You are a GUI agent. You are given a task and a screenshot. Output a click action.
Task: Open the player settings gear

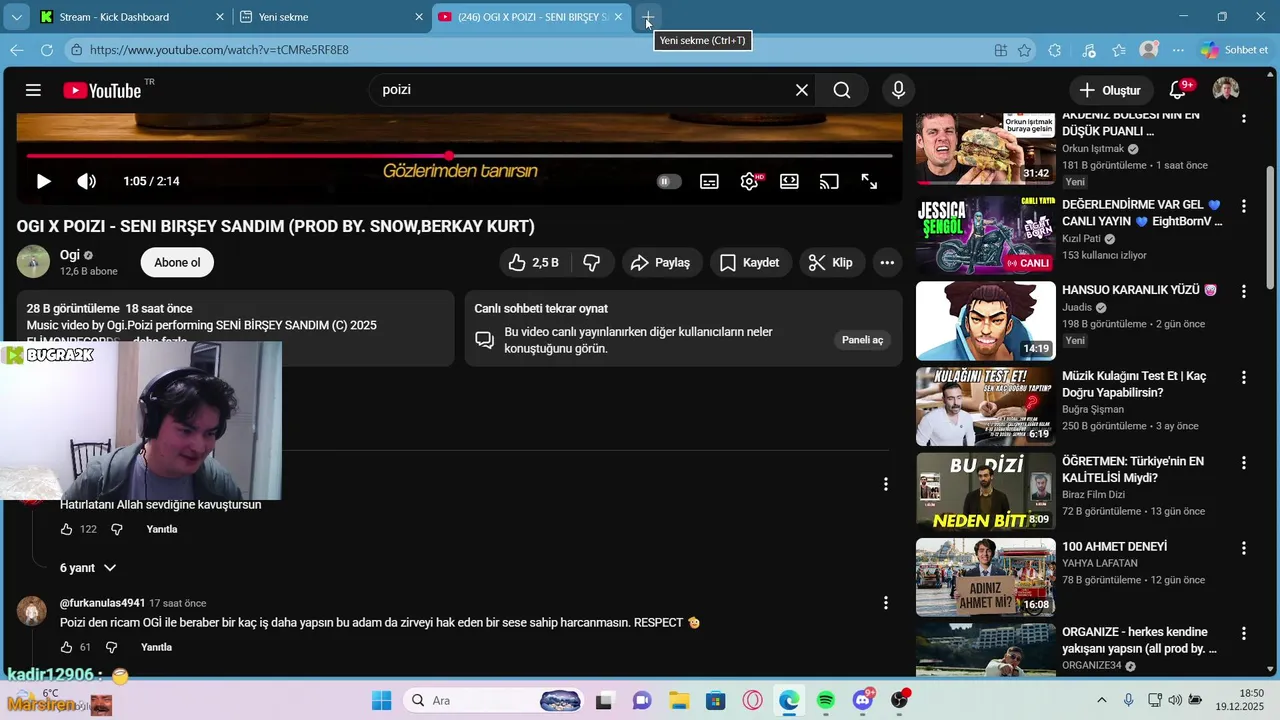[x=749, y=181]
